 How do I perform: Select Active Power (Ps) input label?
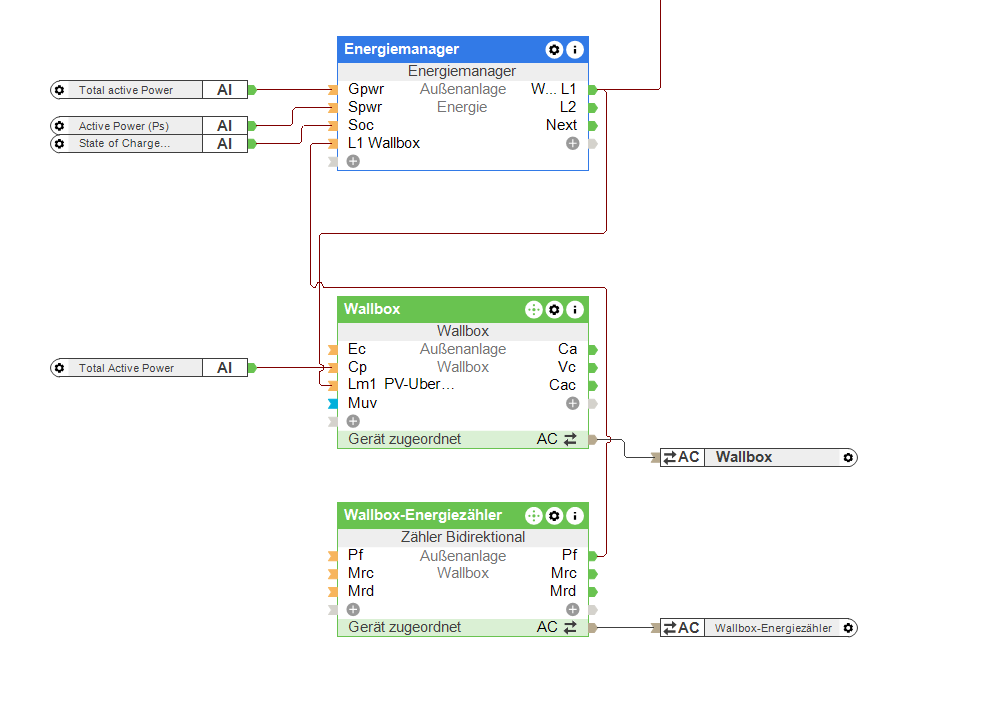(124, 126)
